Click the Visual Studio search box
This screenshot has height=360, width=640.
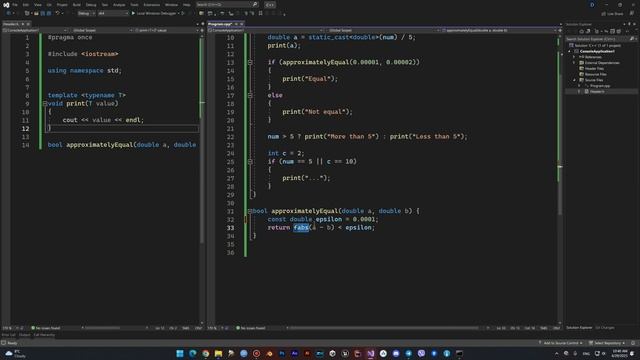pos(227,4)
